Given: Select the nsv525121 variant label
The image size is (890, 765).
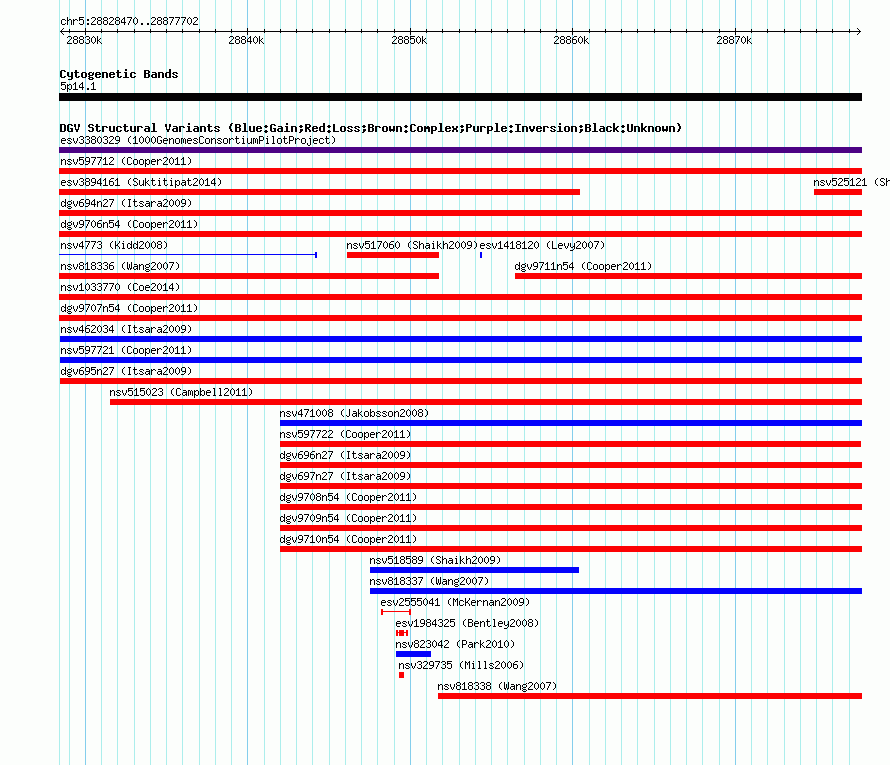Looking at the screenshot, I should pyautogui.click(x=851, y=182).
